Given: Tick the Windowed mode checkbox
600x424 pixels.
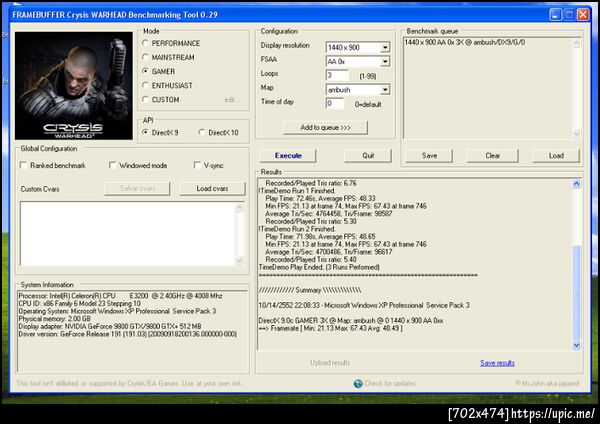Looking at the screenshot, I should (x=112, y=165).
